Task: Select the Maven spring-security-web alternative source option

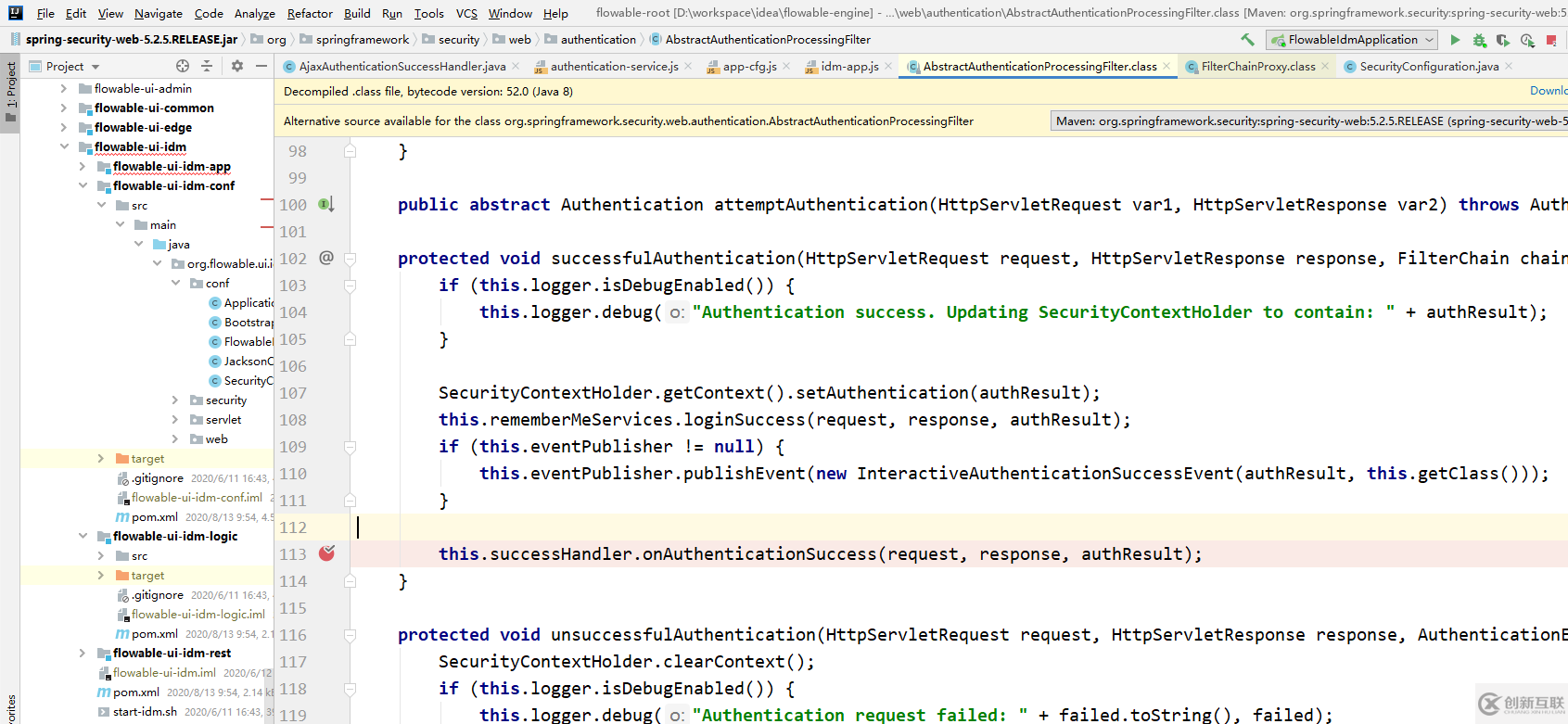Action: 1310,121
